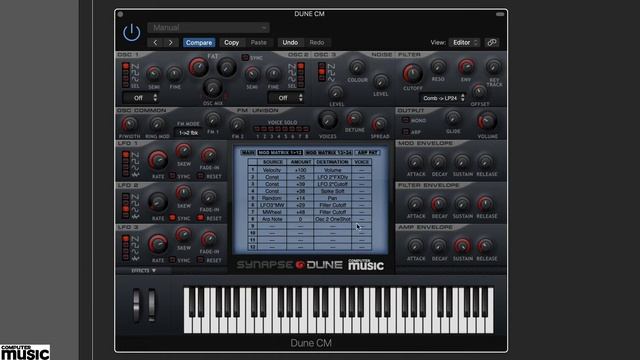Click the unison SPREAD knob
Viewport: 640px width, 360px height.
point(379,124)
